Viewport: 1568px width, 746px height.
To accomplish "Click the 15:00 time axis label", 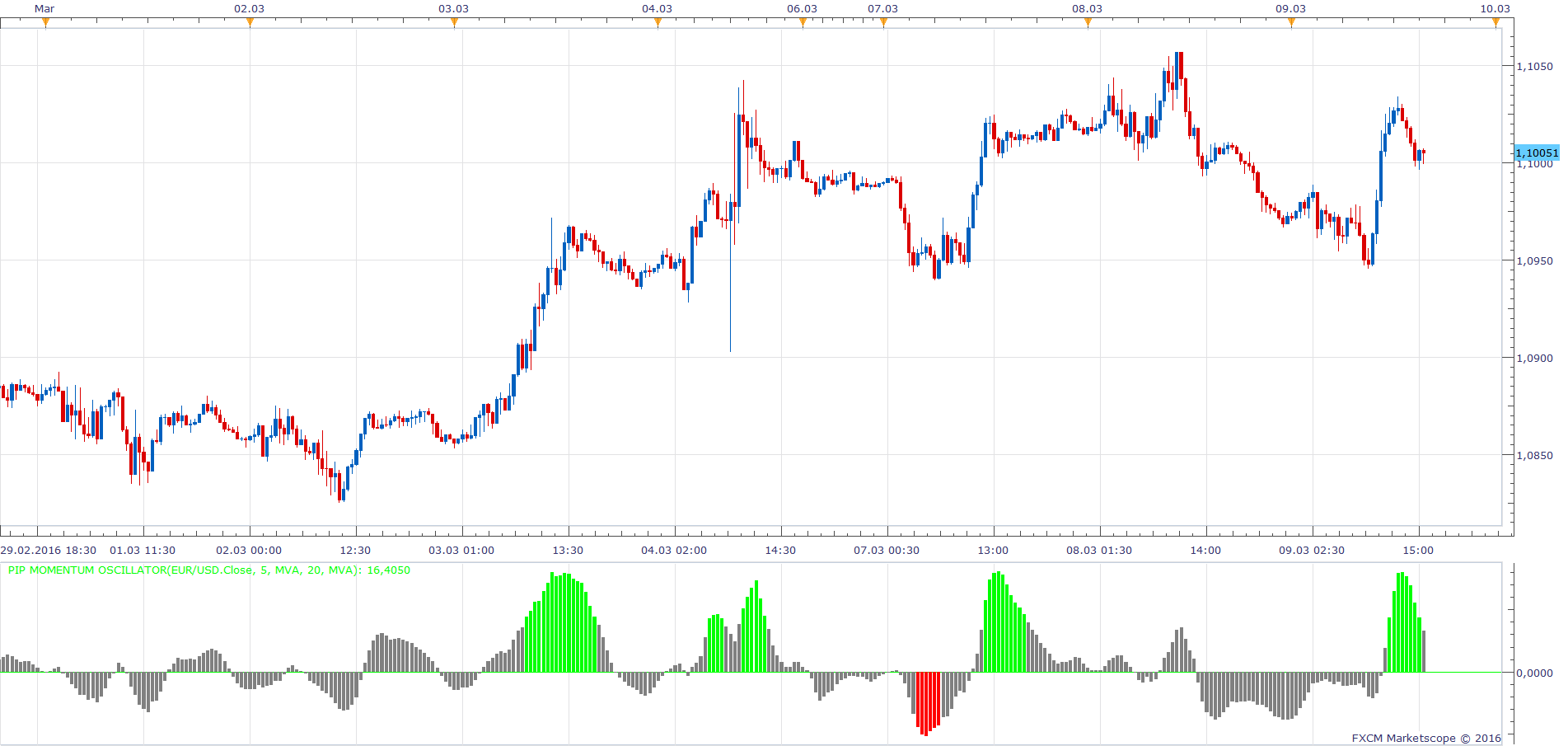I will click(1418, 550).
